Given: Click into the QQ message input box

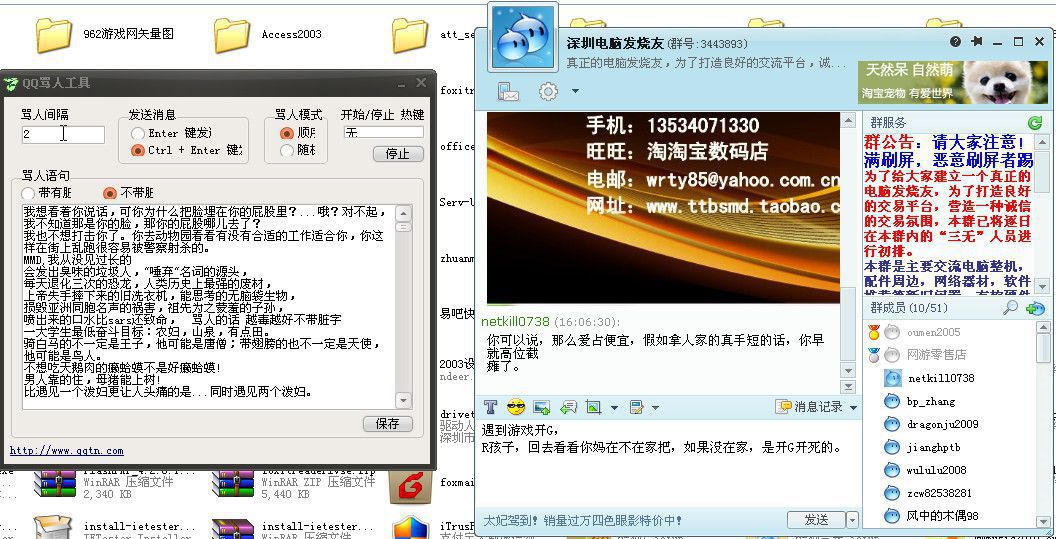Looking at the screenshot, I should [667, 462].
